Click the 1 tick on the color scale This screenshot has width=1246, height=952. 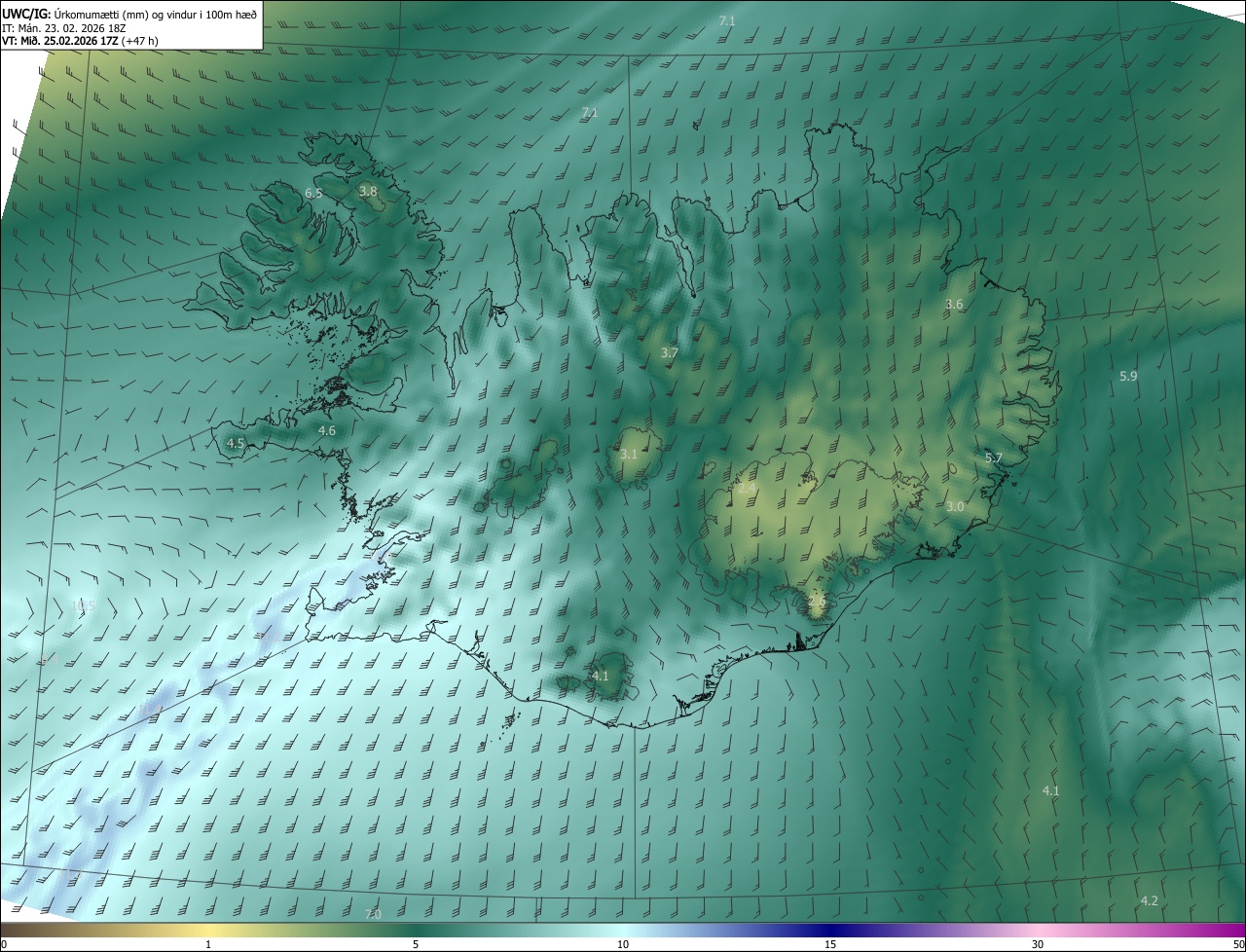[x=209, y=944]
